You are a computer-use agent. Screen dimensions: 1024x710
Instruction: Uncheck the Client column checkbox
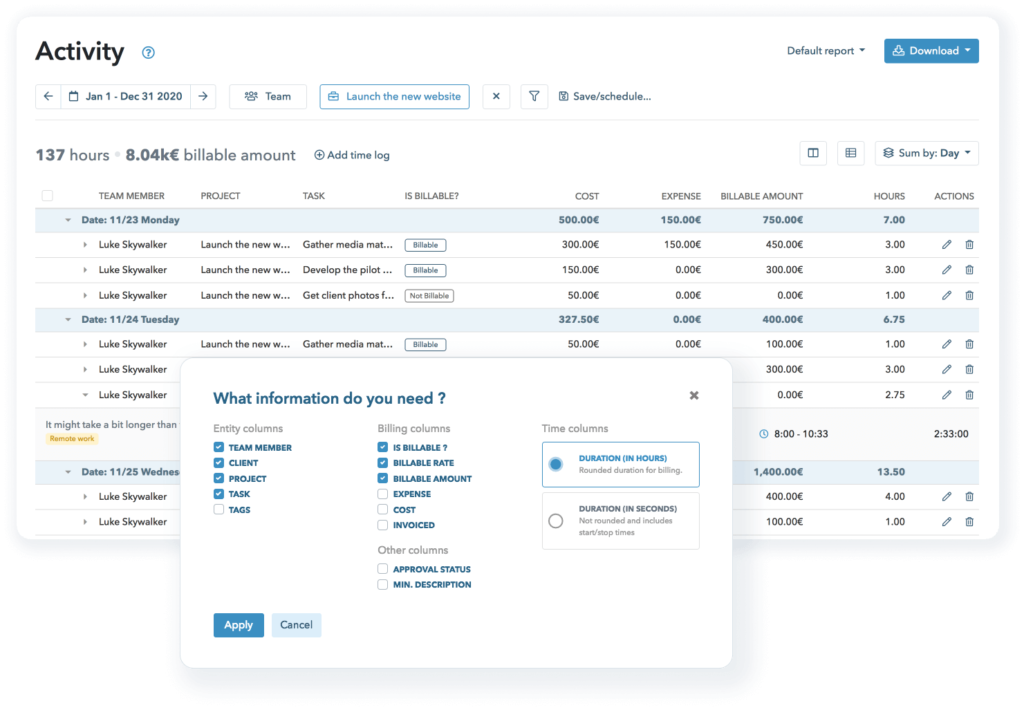(x=219, y=462)
